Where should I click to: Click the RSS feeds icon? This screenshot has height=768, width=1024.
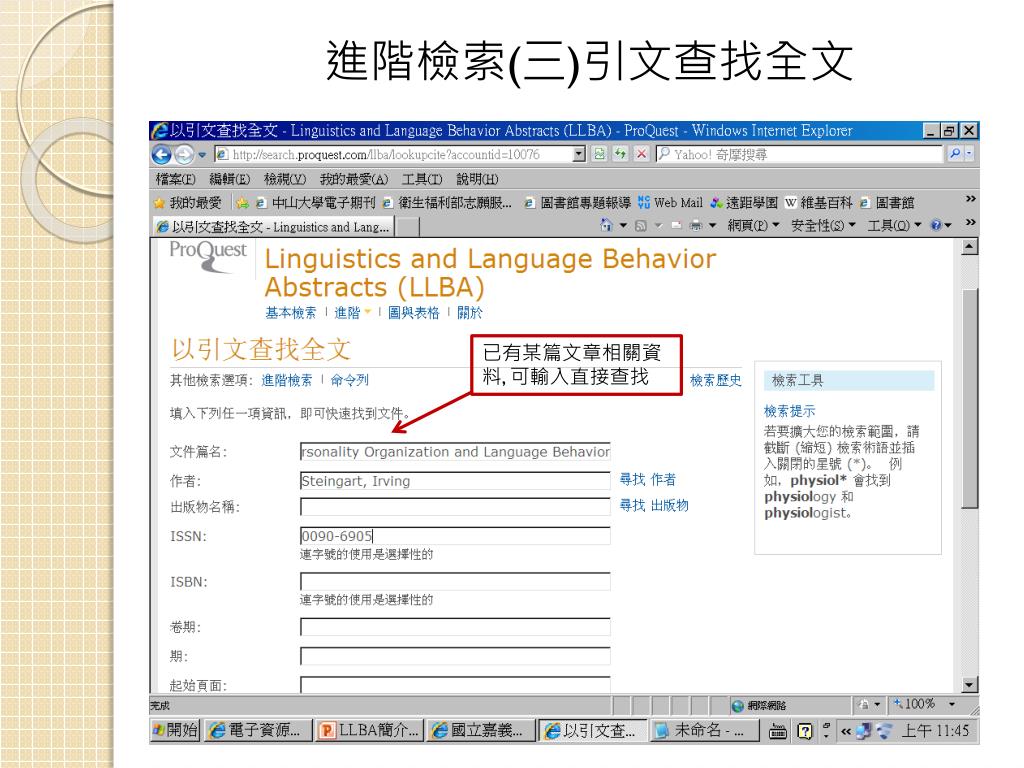(x=641, y=225)
